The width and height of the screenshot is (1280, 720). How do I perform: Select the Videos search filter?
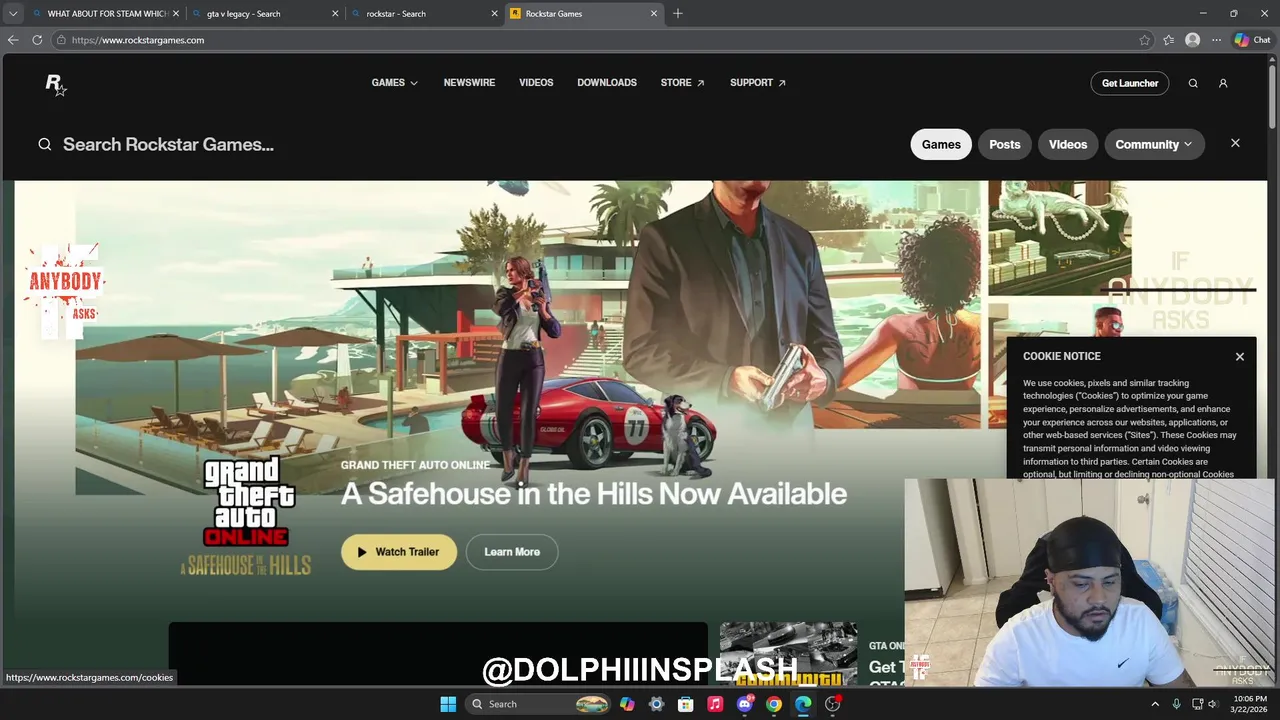point(1068,144)
